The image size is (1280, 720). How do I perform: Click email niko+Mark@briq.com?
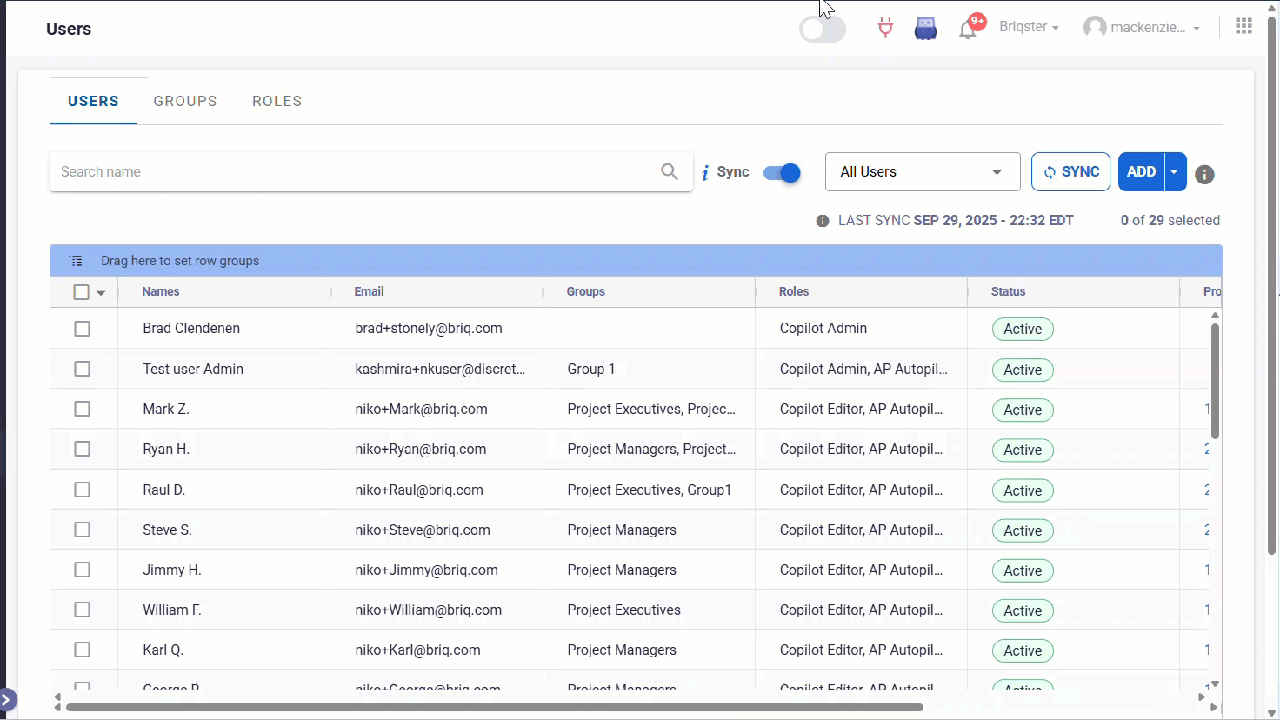(421, 409)
